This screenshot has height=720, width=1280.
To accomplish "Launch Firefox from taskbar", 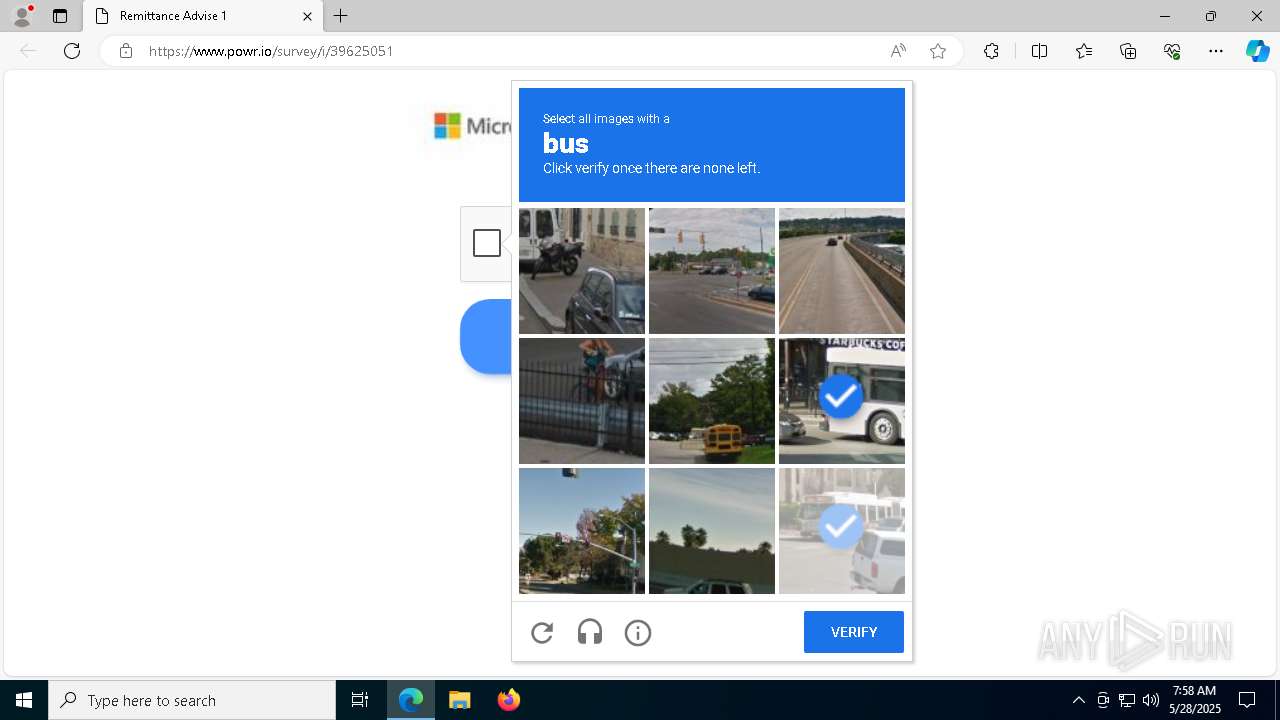I will 508,700.
